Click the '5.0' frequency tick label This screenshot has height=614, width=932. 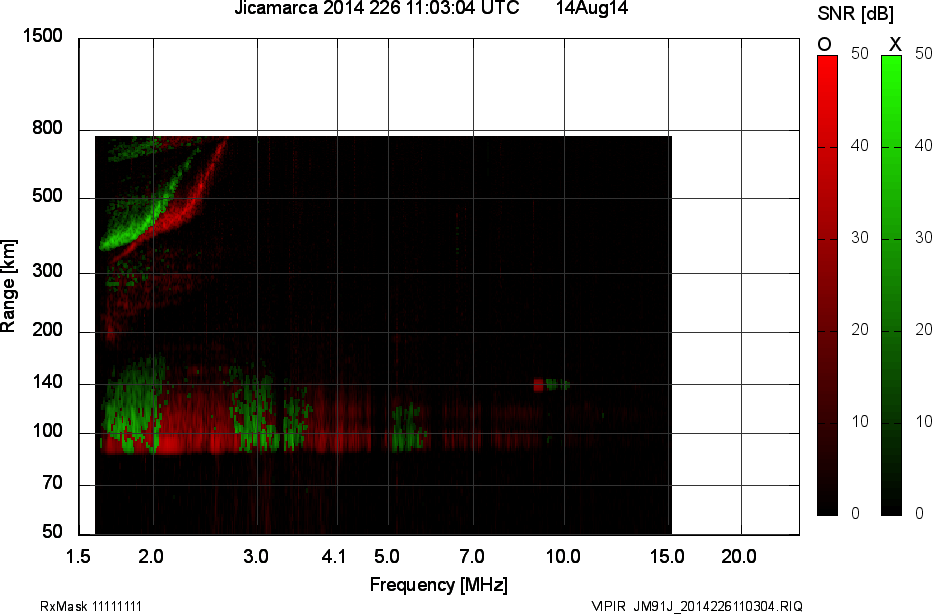click(386, 557)
